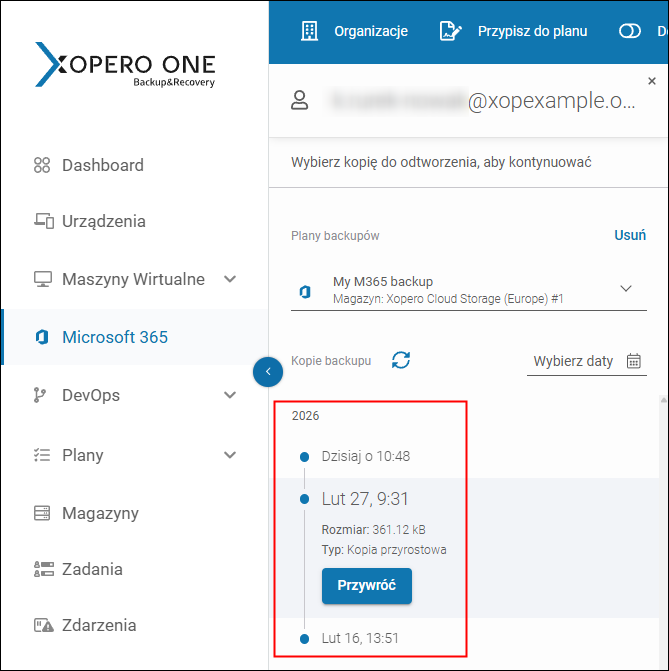Open the Dashboard page

click(x=103, y=165)
